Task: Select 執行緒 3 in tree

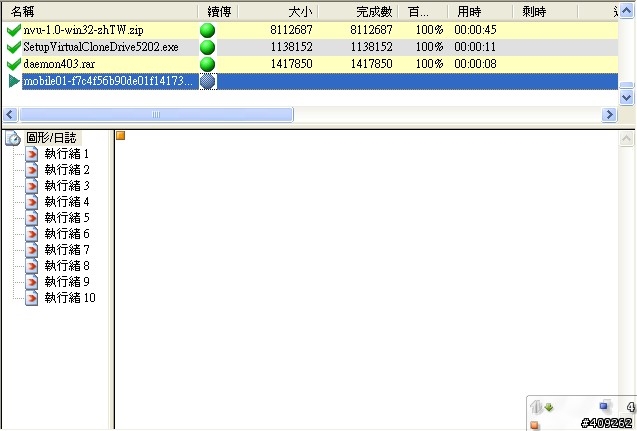Action: (x=67, y=186)
